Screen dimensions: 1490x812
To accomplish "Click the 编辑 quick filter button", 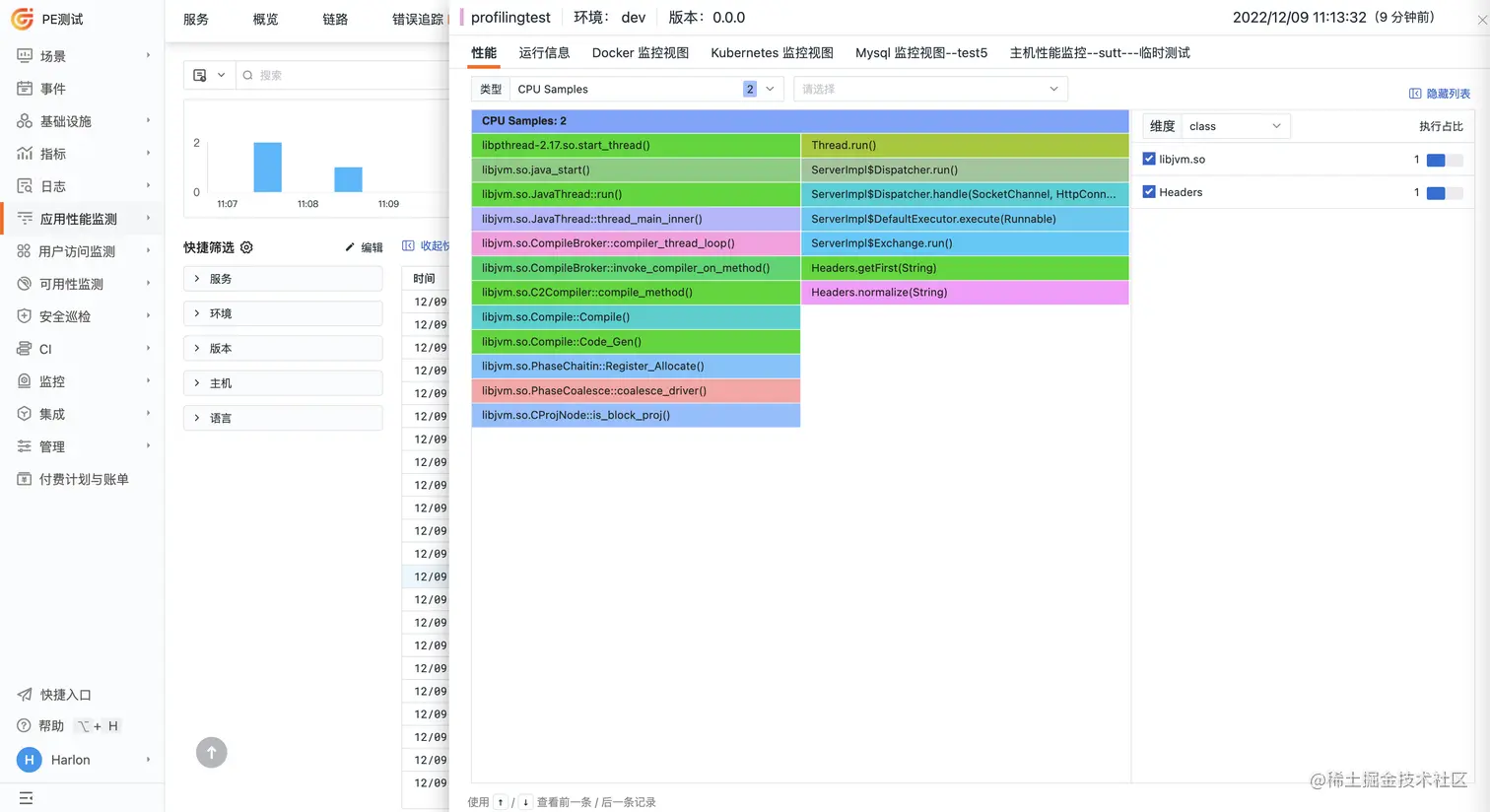I will click(364, 247).
